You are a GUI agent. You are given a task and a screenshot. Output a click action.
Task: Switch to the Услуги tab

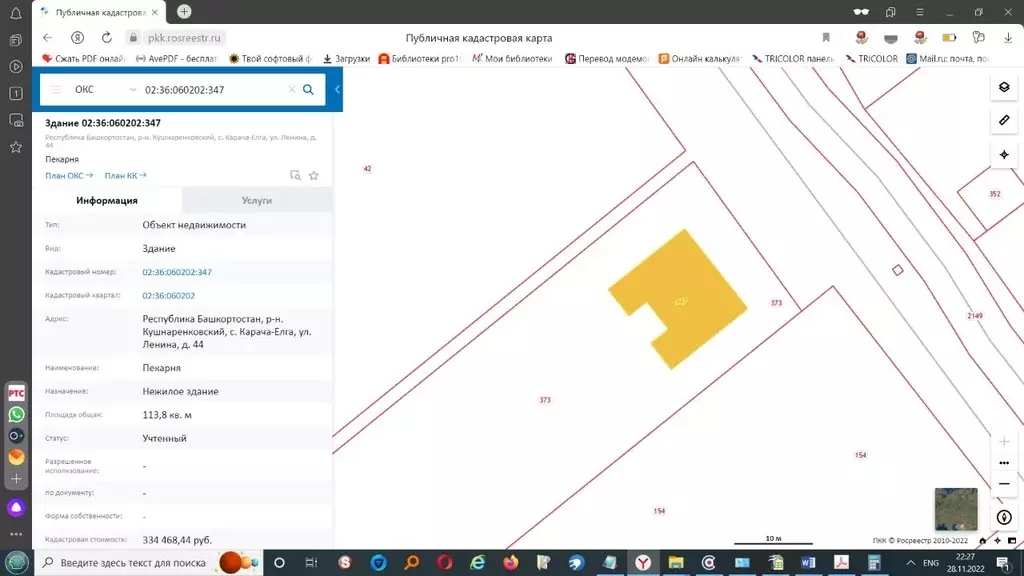point(257,200)
